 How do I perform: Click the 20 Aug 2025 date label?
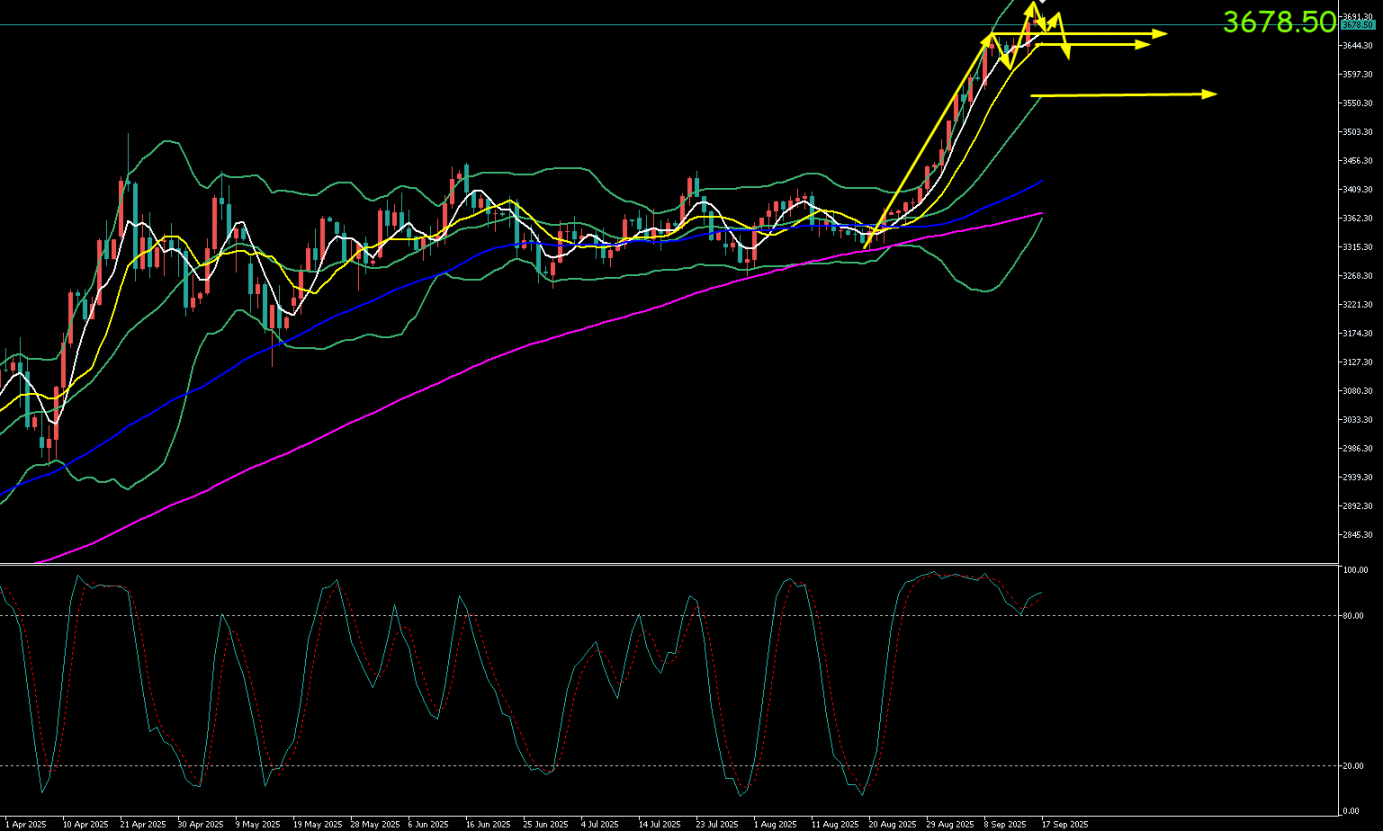pyautogui.click(x=892, y=825)
